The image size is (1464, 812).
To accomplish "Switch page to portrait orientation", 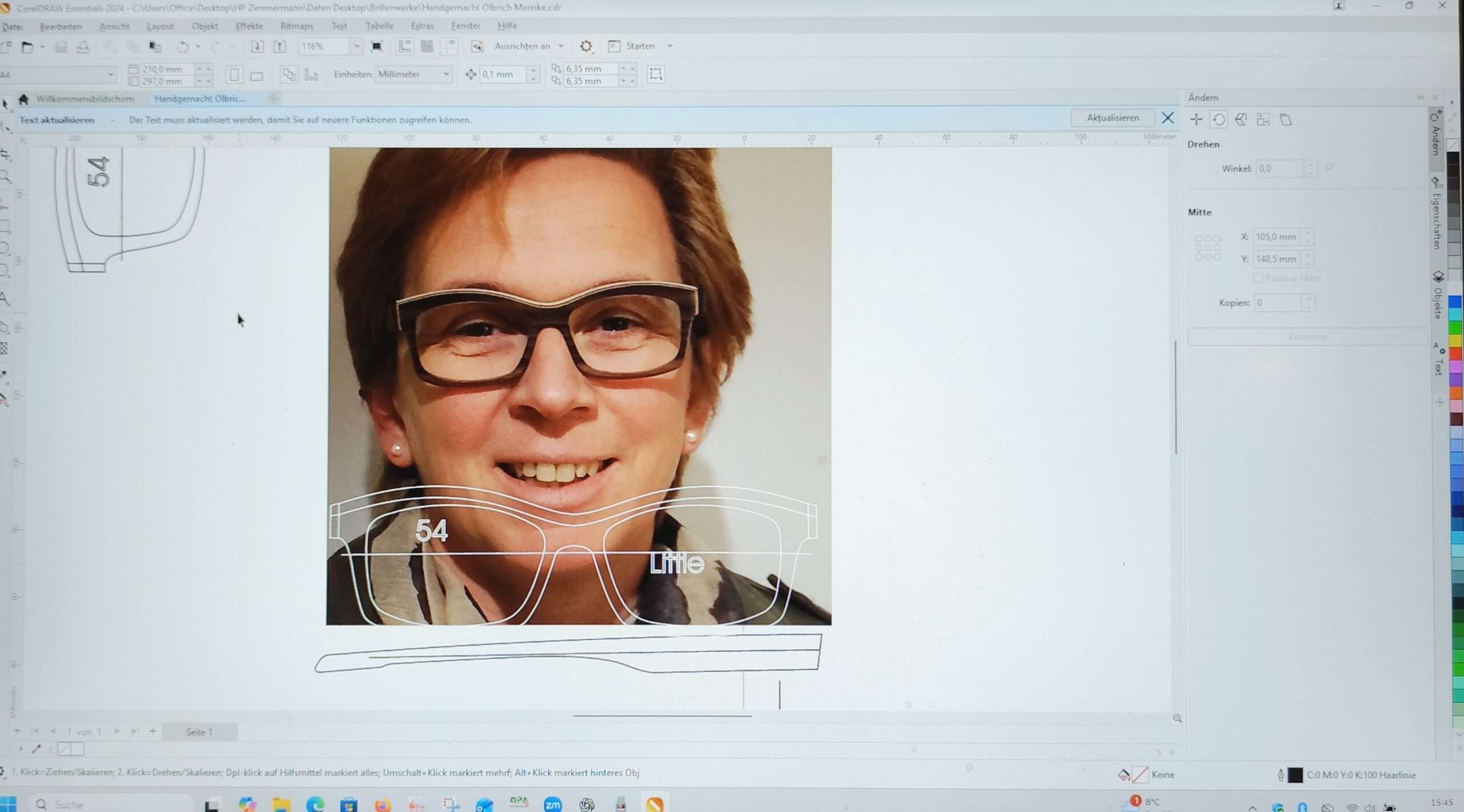I will (234, 75).
